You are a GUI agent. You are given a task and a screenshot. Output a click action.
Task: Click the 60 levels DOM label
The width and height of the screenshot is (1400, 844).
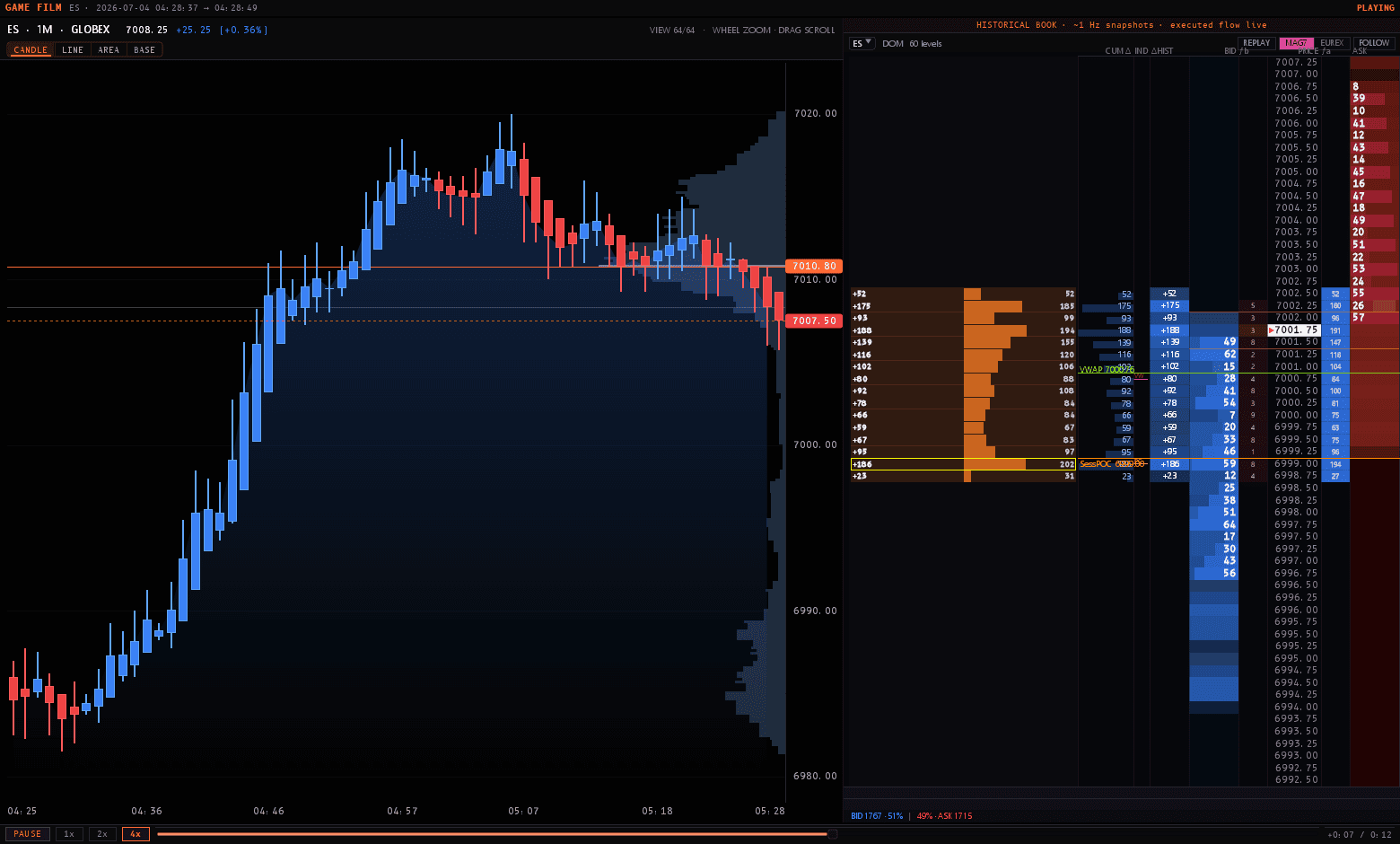click(x=925, y=43)
